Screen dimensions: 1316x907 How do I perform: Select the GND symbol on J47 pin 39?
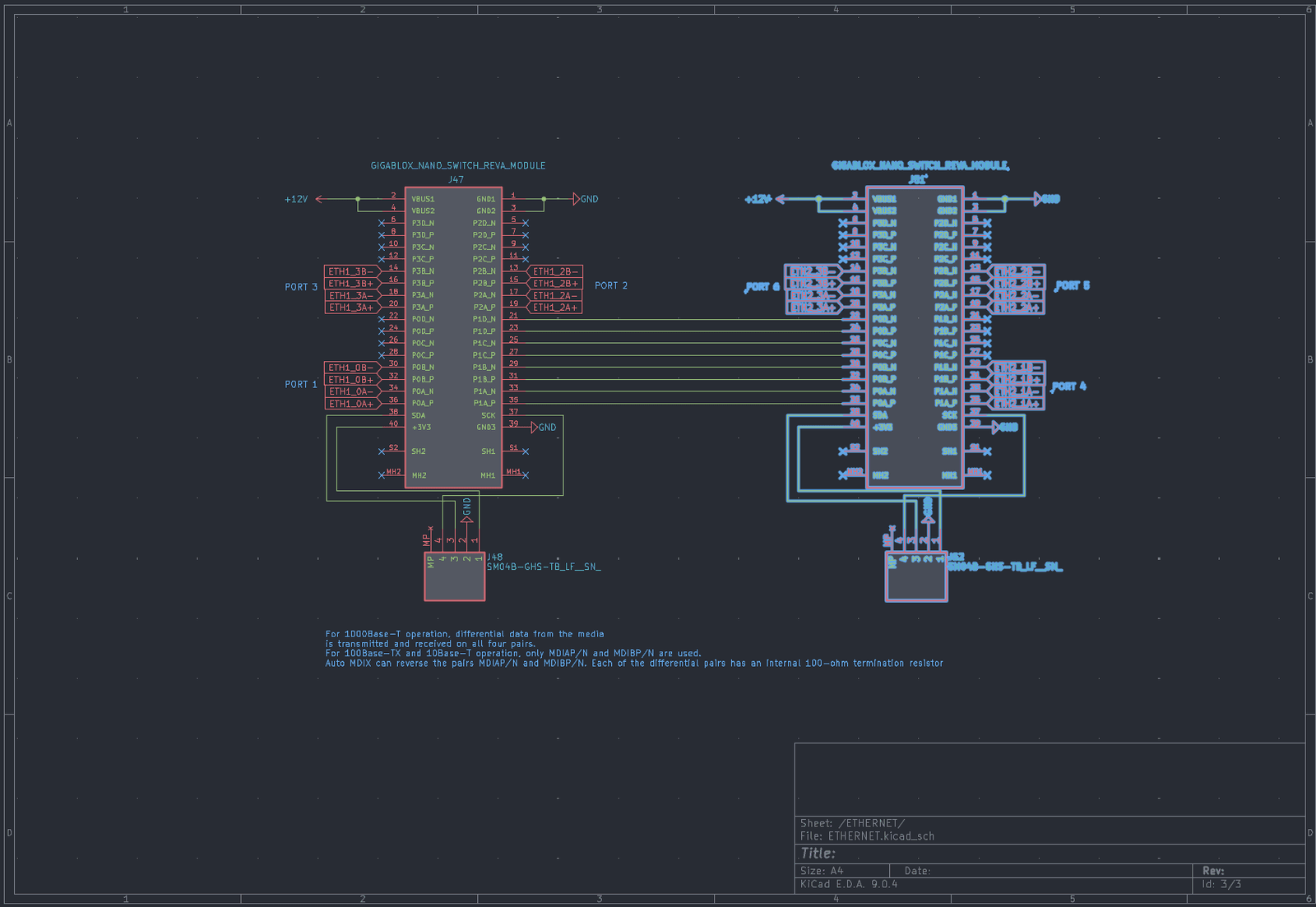544,428
